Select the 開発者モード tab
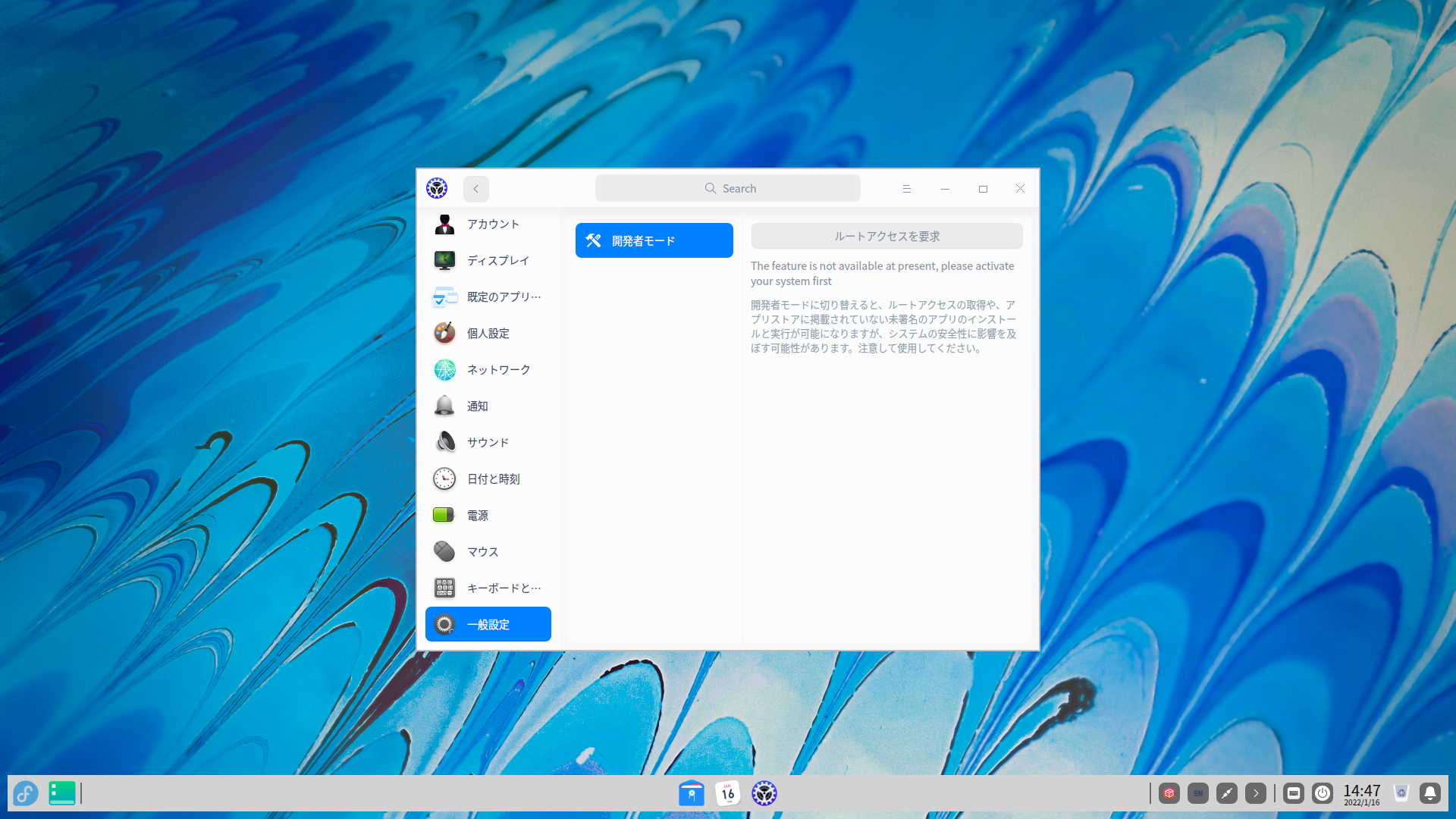 (x=654, y=240)
